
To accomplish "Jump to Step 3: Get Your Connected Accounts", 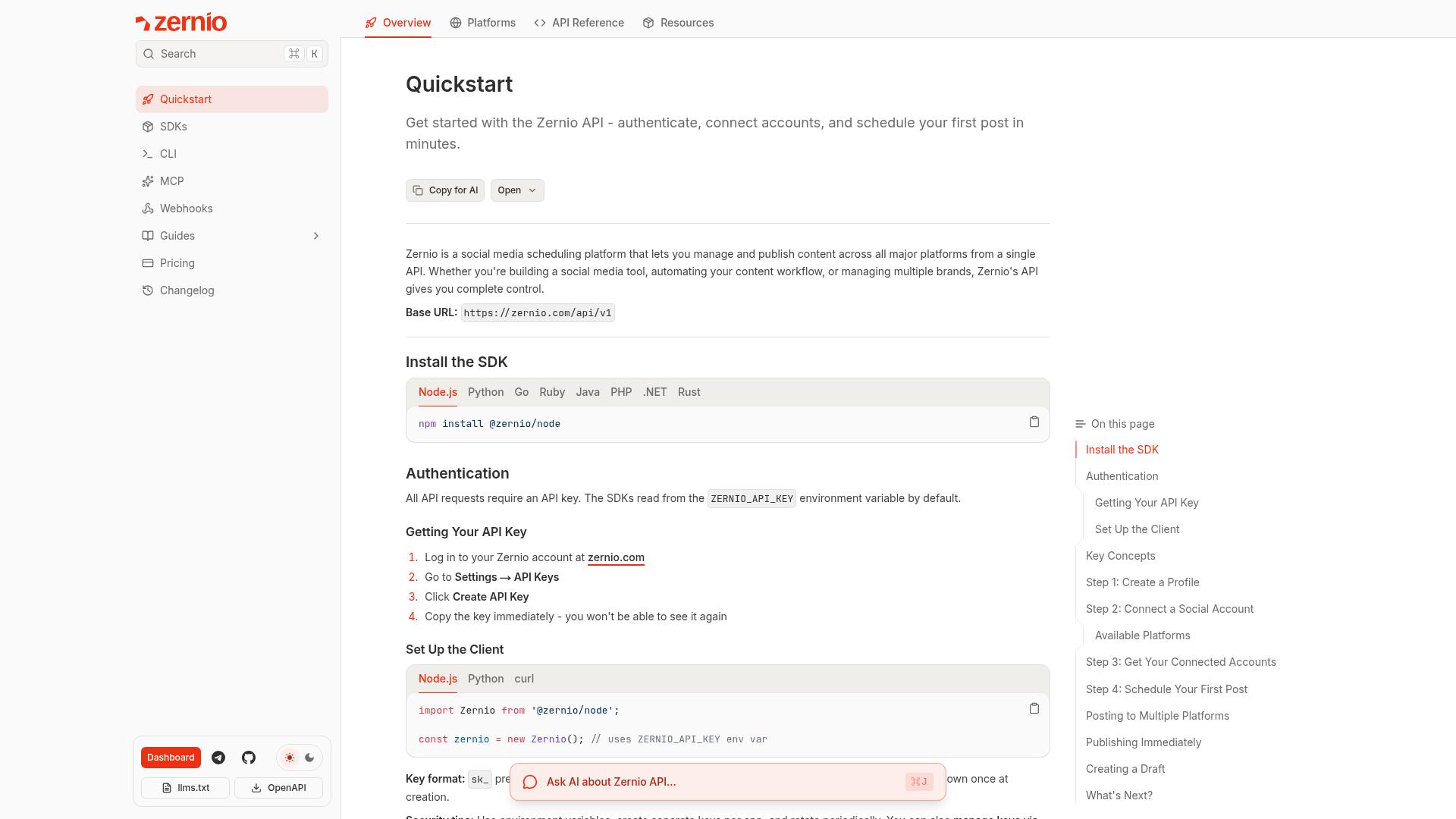I will [x=1181, y=662].
